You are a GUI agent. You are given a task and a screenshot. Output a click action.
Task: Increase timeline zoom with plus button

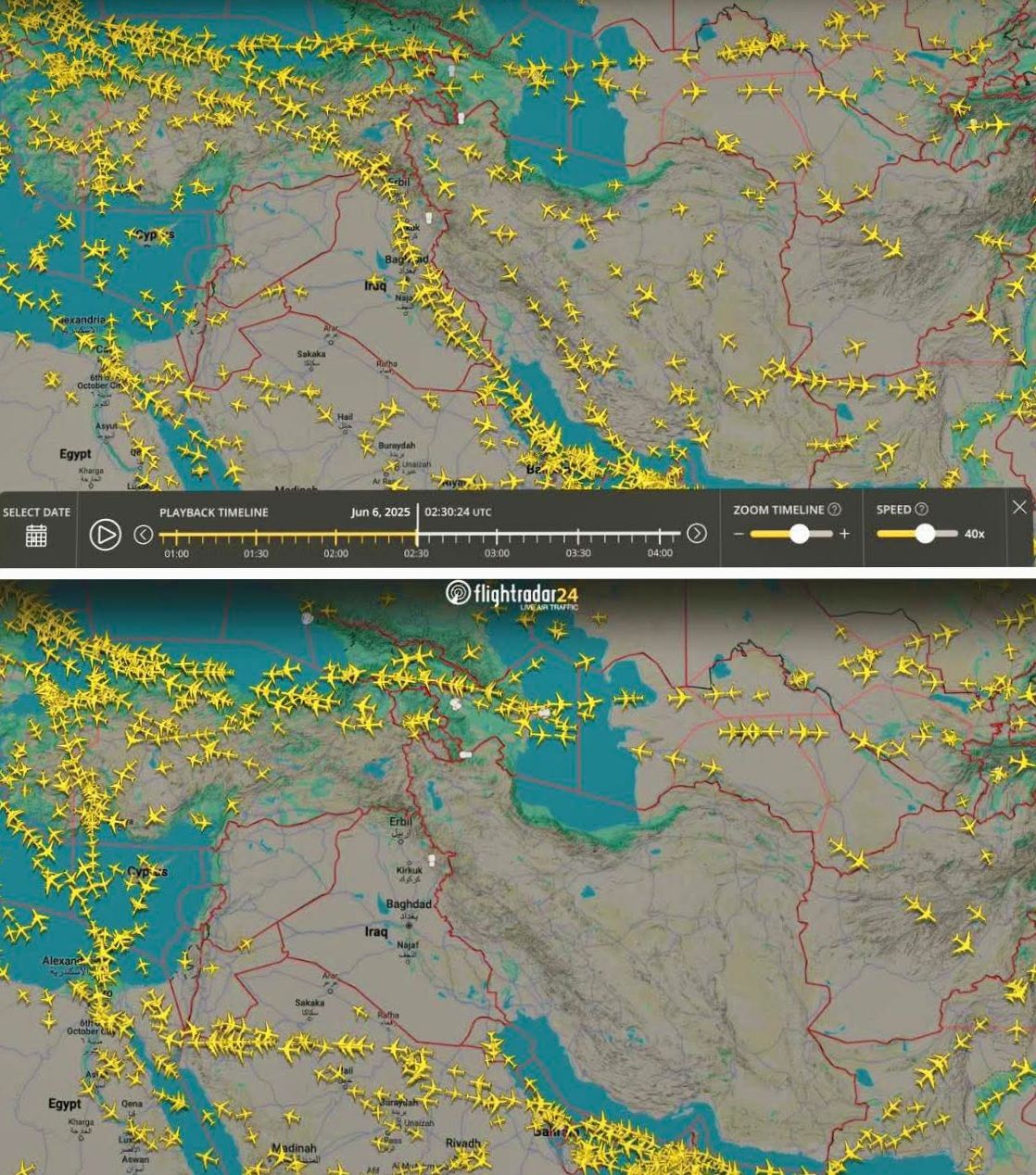pyautogui.click(x=844, y=534)
